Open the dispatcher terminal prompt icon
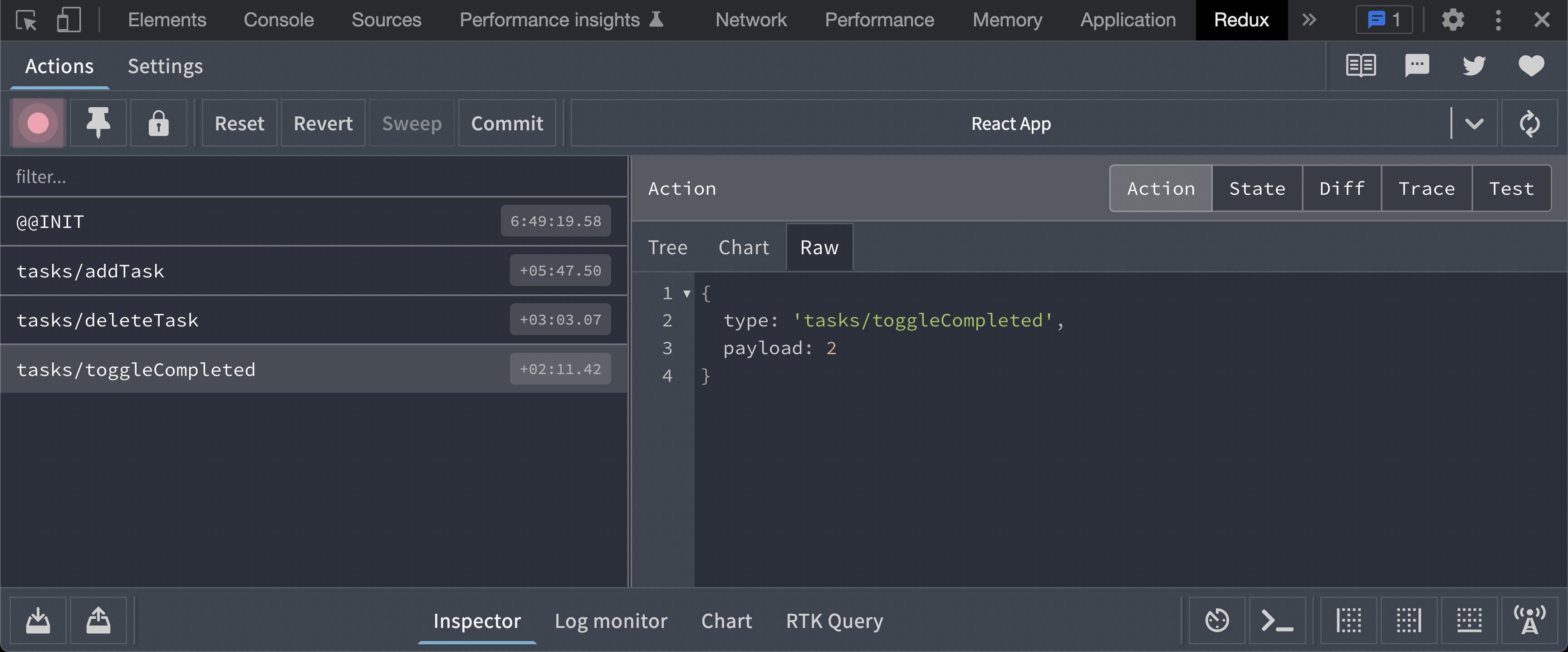This screenshot has width=1568, height=652. [x=1277, y=620]
